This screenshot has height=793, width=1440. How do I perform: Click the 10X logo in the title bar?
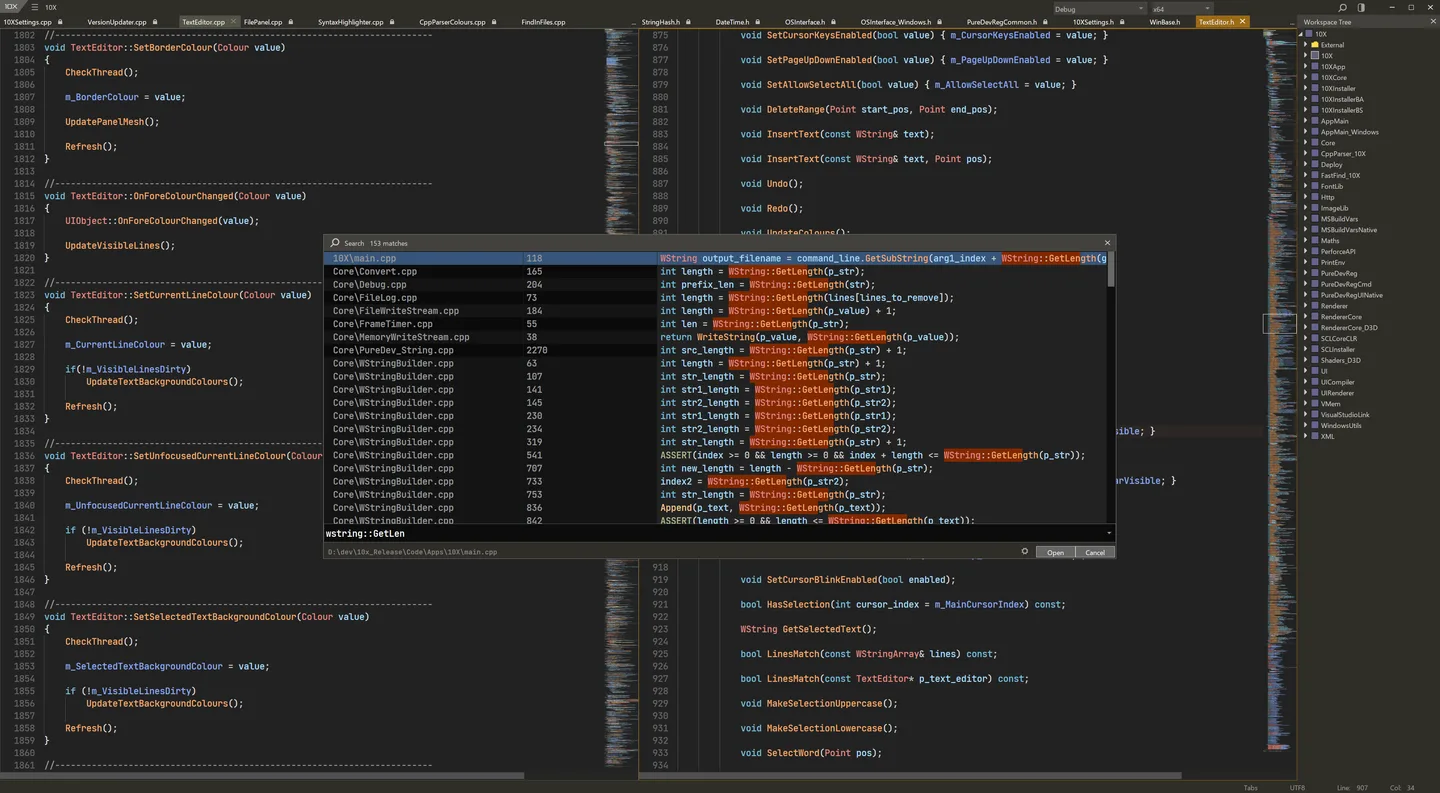click(11, 7)
